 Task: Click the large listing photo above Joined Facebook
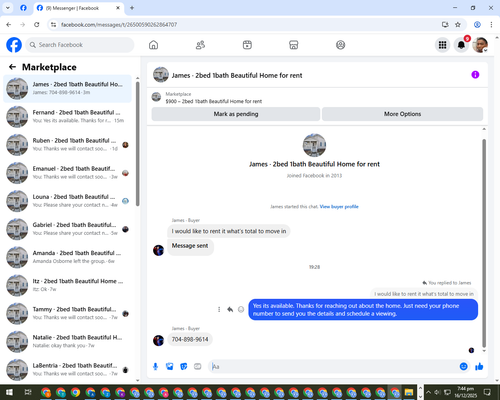[314, 145]
